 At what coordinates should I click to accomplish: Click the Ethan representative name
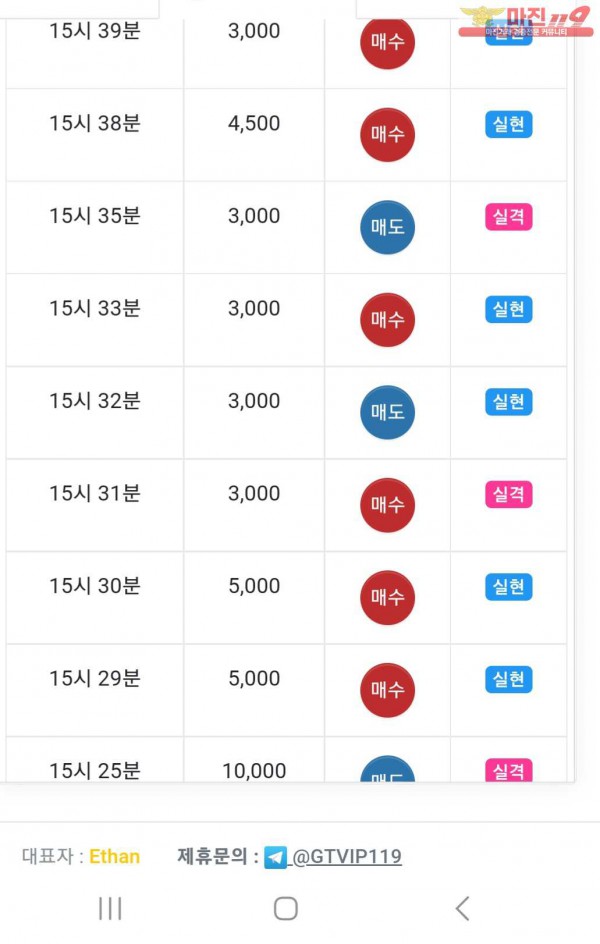(x=114, y=856)
